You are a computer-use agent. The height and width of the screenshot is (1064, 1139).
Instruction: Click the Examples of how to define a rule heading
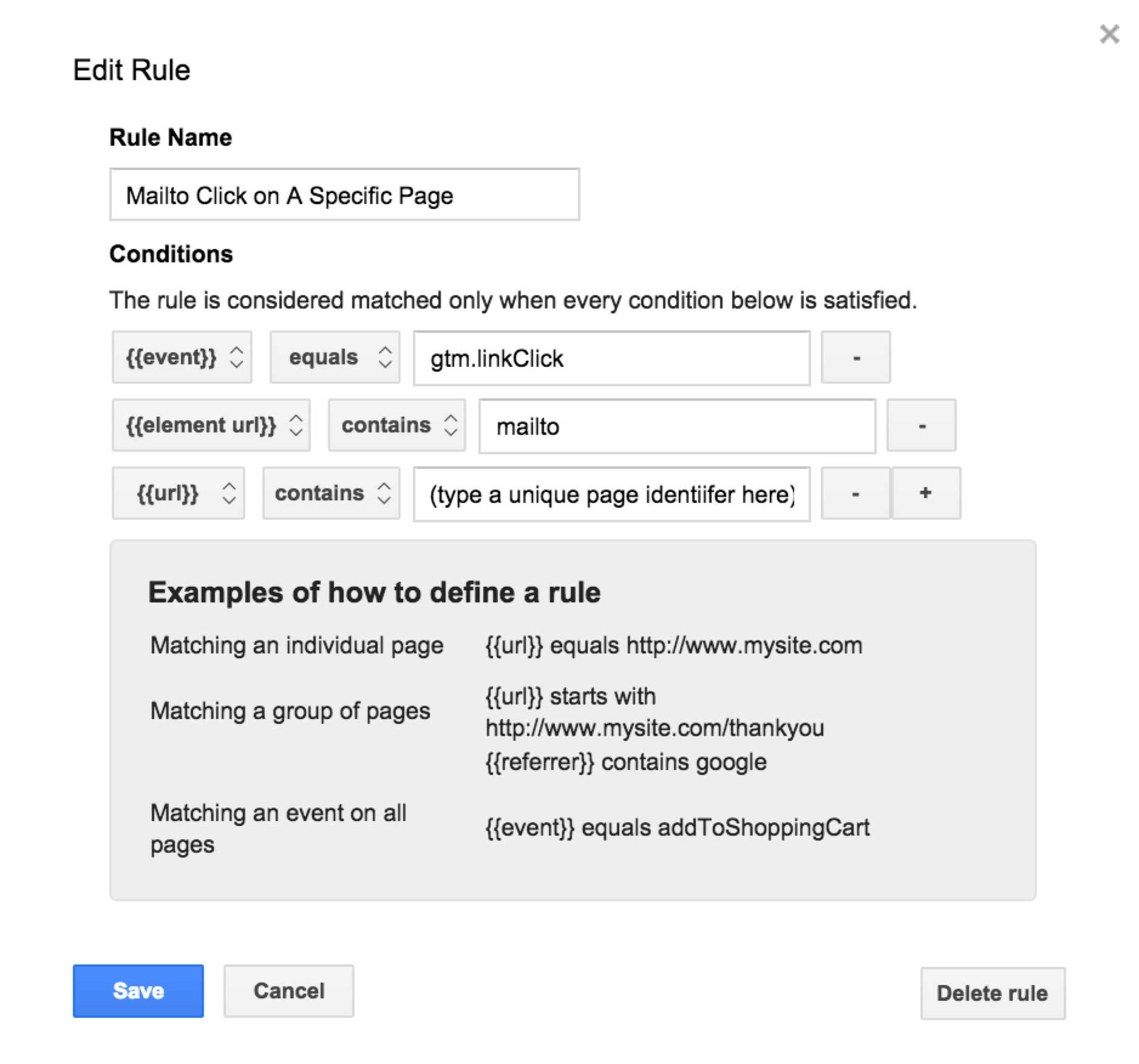click(375, 592)
